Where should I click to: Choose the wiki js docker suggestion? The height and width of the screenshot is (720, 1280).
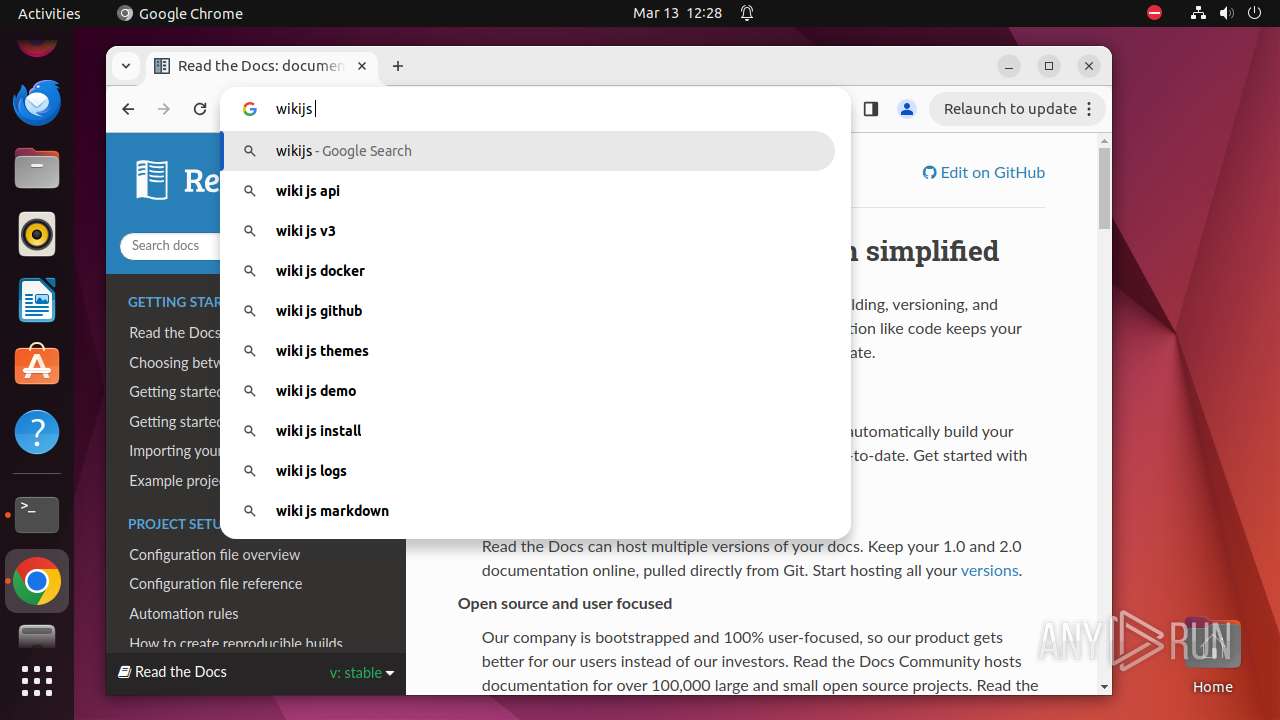click(x=528, y=271)
